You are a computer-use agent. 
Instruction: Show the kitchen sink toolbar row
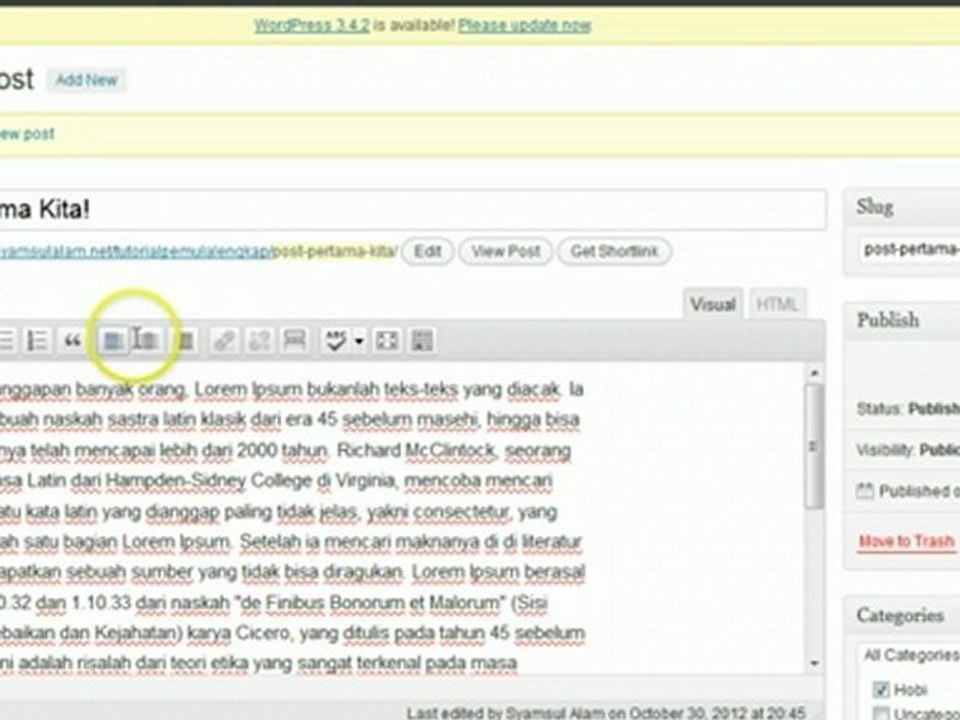tap(422, 340)
